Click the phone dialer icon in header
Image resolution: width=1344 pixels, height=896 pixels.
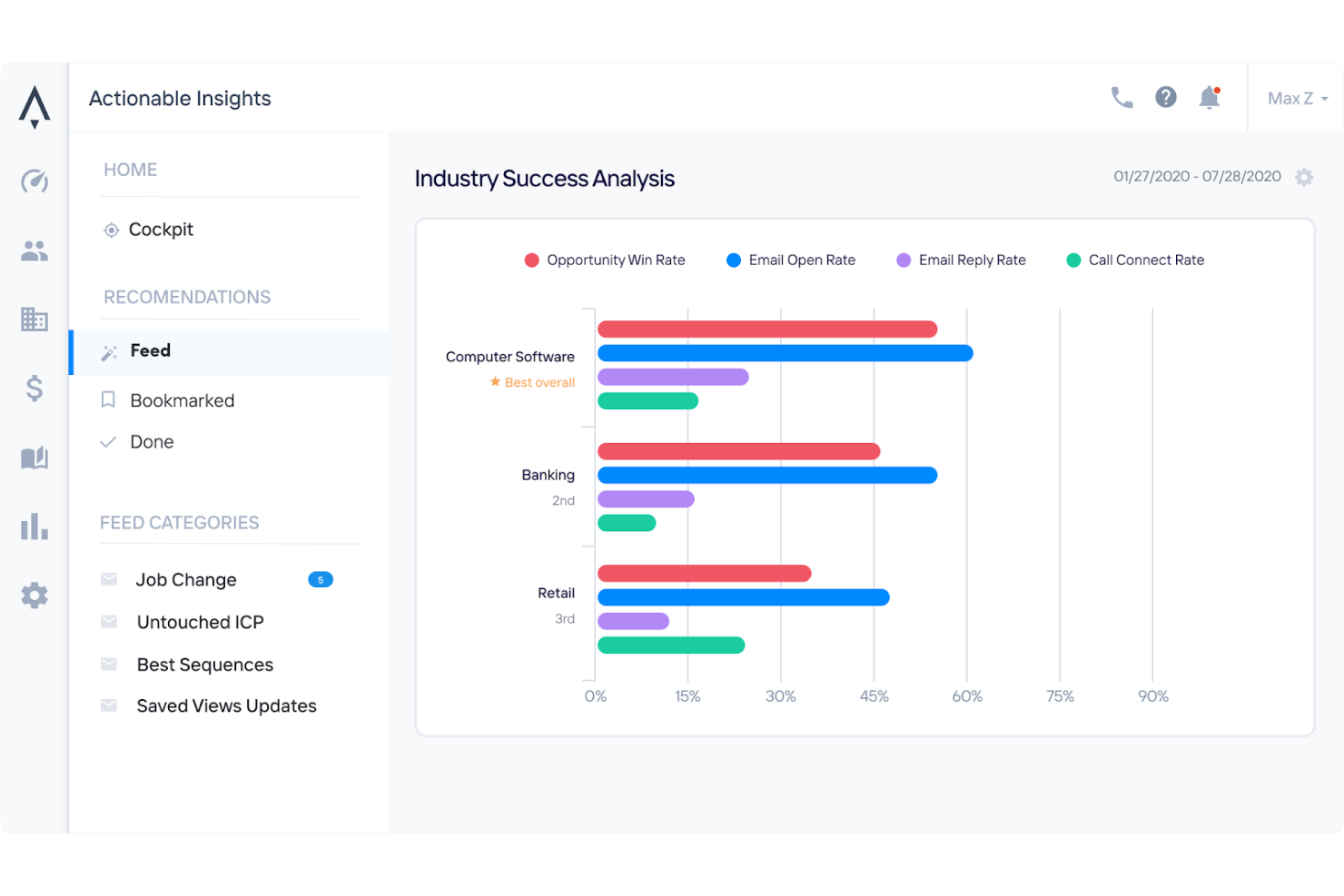[x=1122, y=98]
